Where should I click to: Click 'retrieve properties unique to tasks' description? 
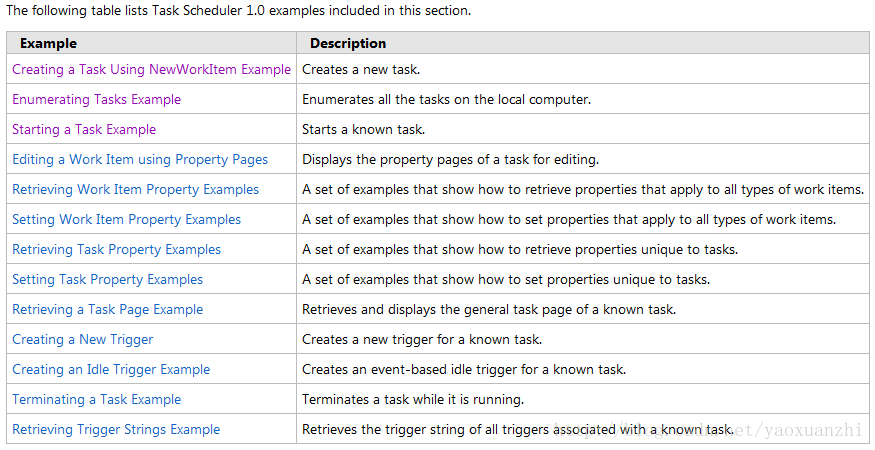pos(520,250)
